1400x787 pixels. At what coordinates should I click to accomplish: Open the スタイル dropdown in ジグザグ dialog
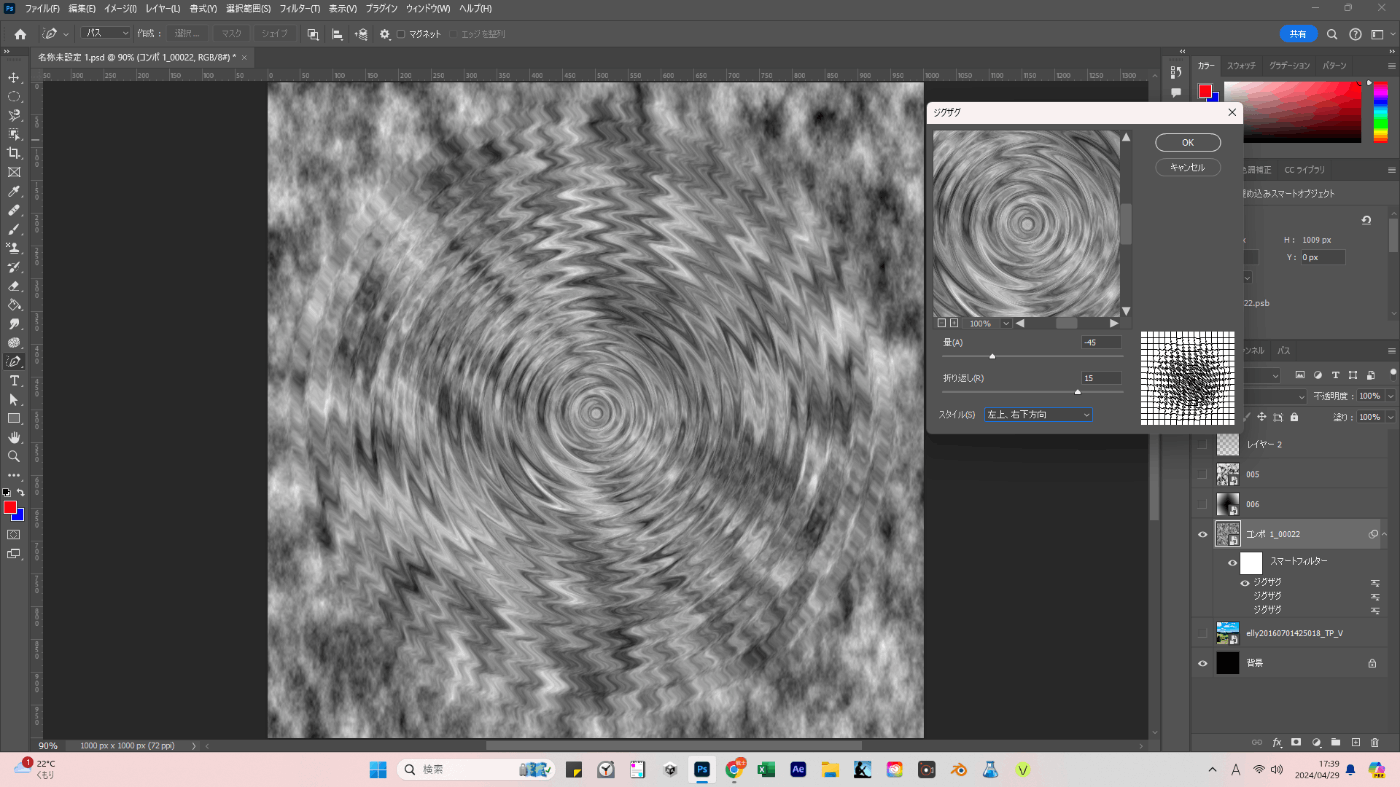click(x=1038, y=414)
